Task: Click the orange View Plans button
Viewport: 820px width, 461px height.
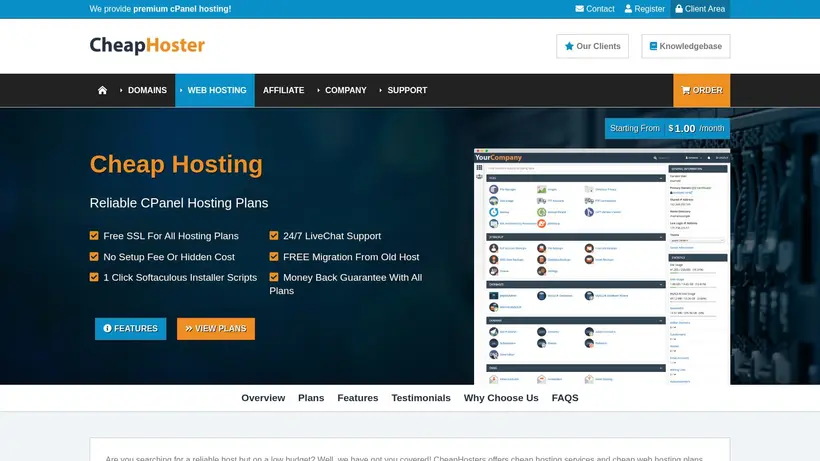Action: 216,329
